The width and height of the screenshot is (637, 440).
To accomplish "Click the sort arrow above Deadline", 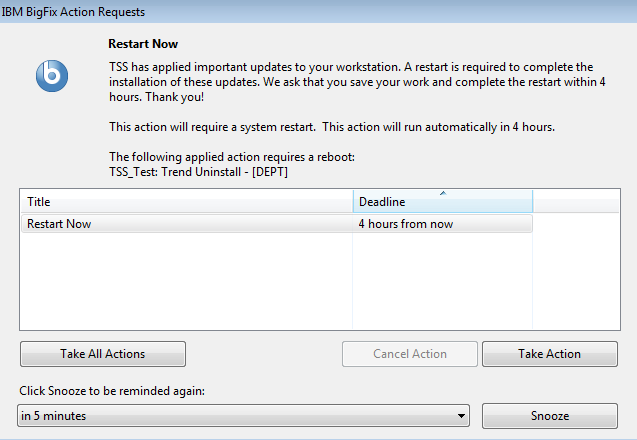I will (x=443, y=193).
